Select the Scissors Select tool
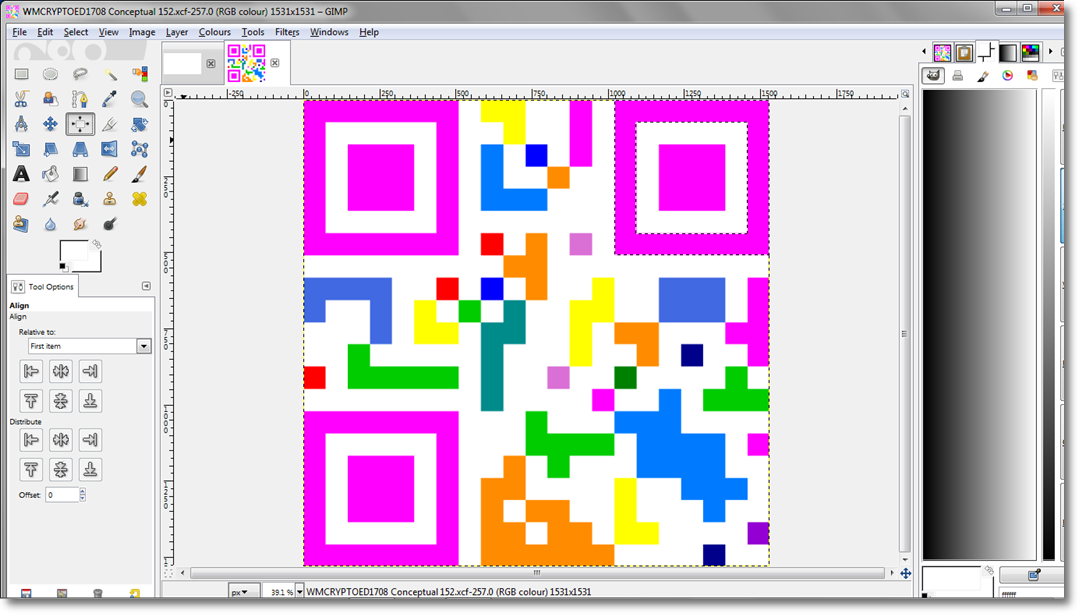Image resolution: width=1080 pixels, height=615 pixels. [x=21, y=99]
